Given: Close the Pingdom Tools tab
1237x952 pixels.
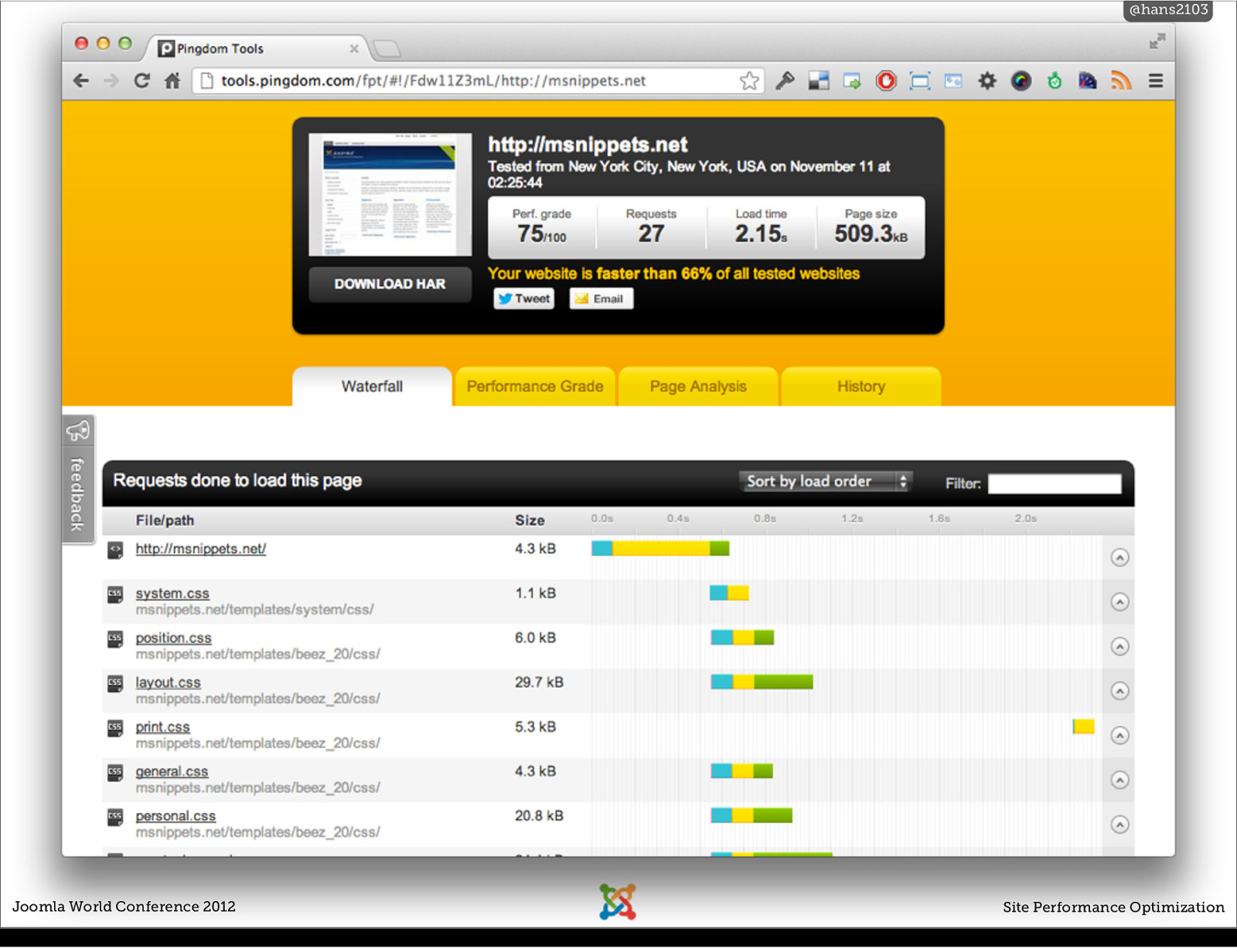Looking at the screenshot, I should click(354, 49).
